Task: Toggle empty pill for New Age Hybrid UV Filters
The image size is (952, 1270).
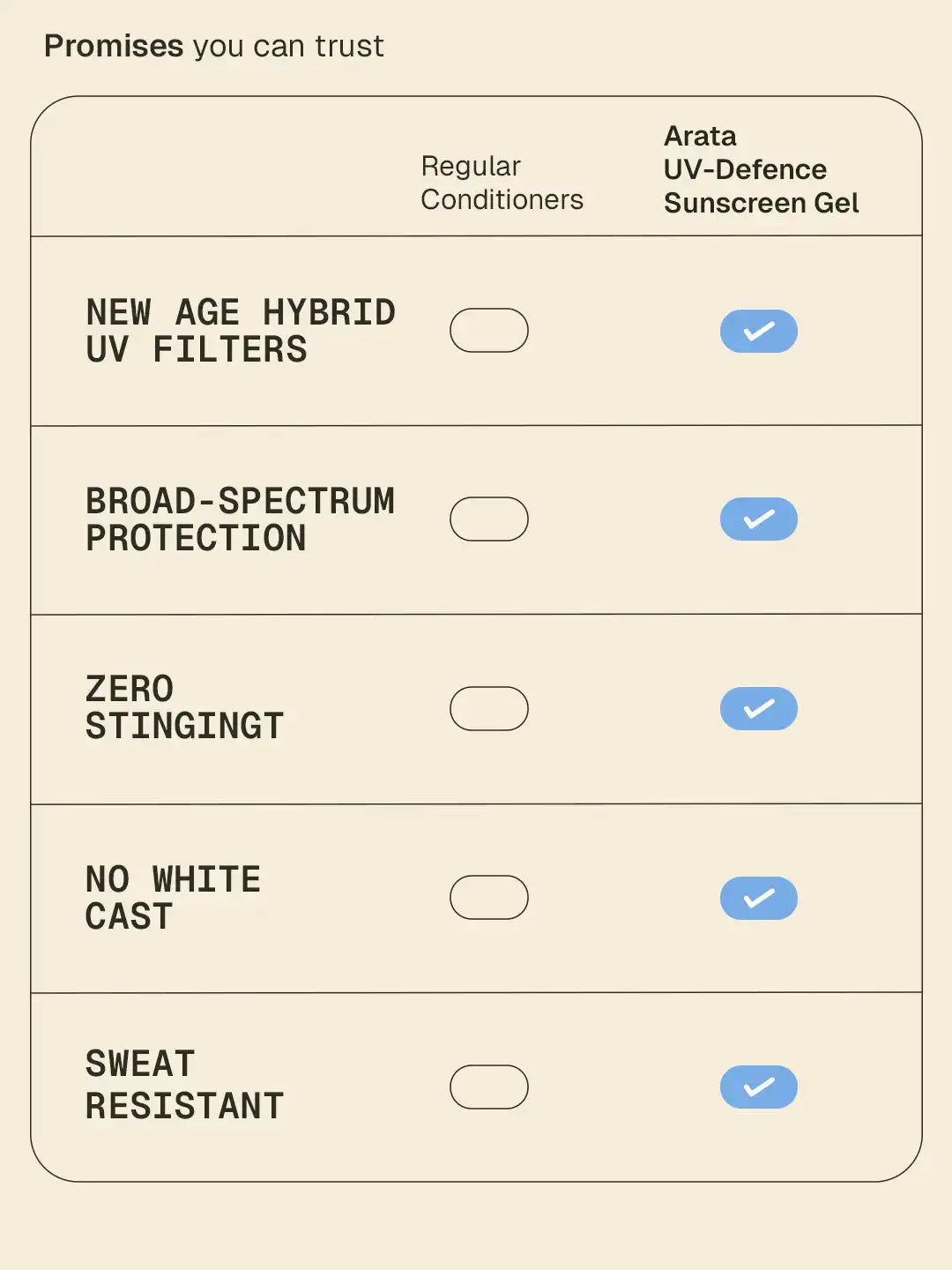Action: [x=488, y=331]
